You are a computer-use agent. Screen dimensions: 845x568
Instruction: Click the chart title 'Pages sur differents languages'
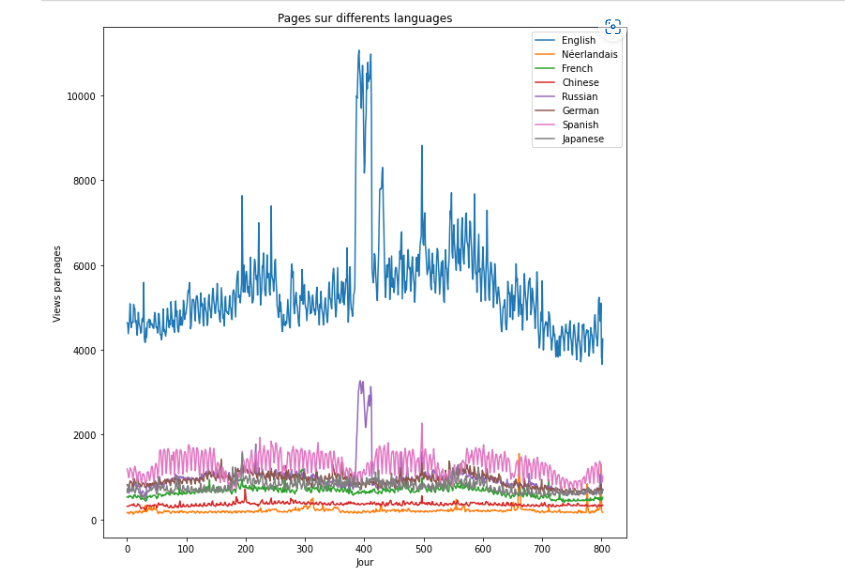tap(365, 18)
